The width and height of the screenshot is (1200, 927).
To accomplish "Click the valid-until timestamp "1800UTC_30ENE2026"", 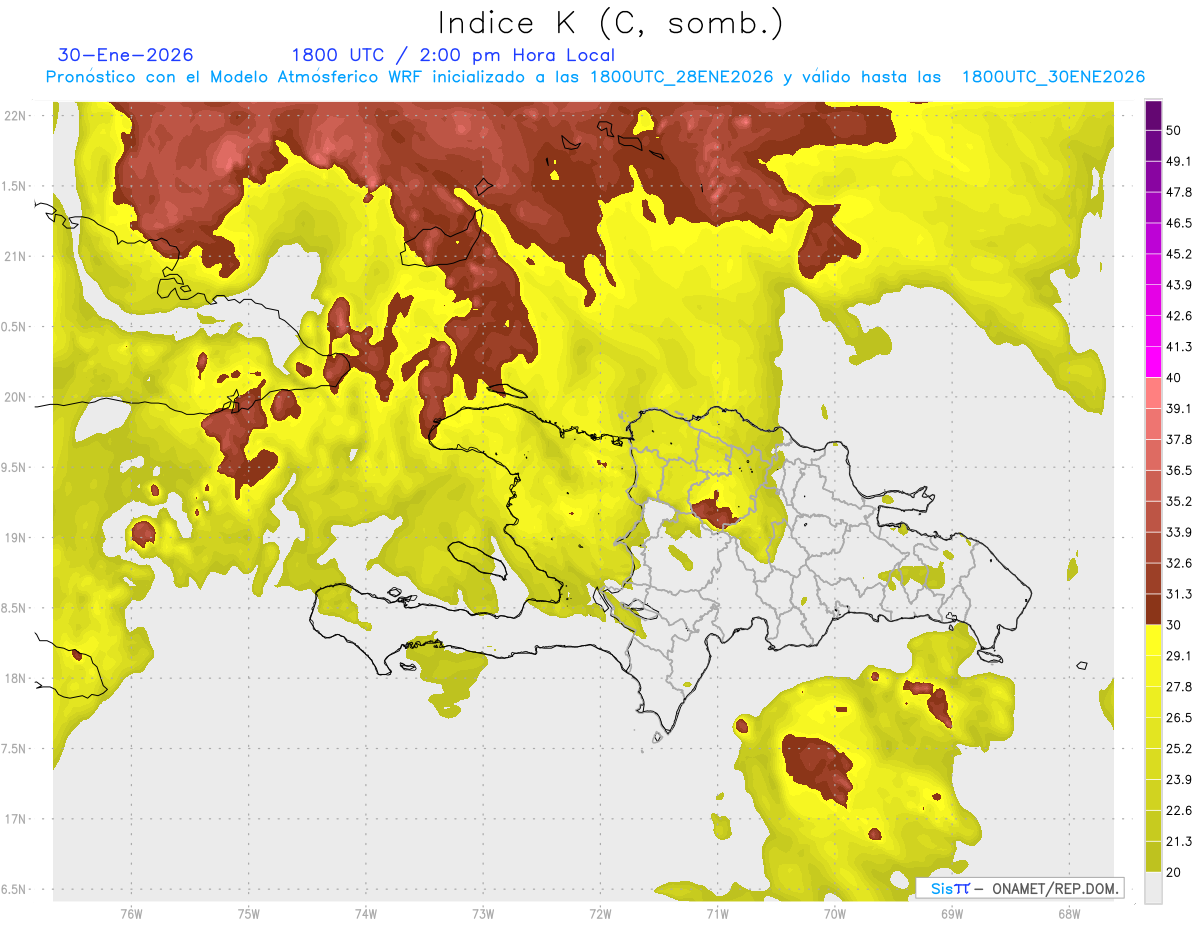I will coord(1053,77).
